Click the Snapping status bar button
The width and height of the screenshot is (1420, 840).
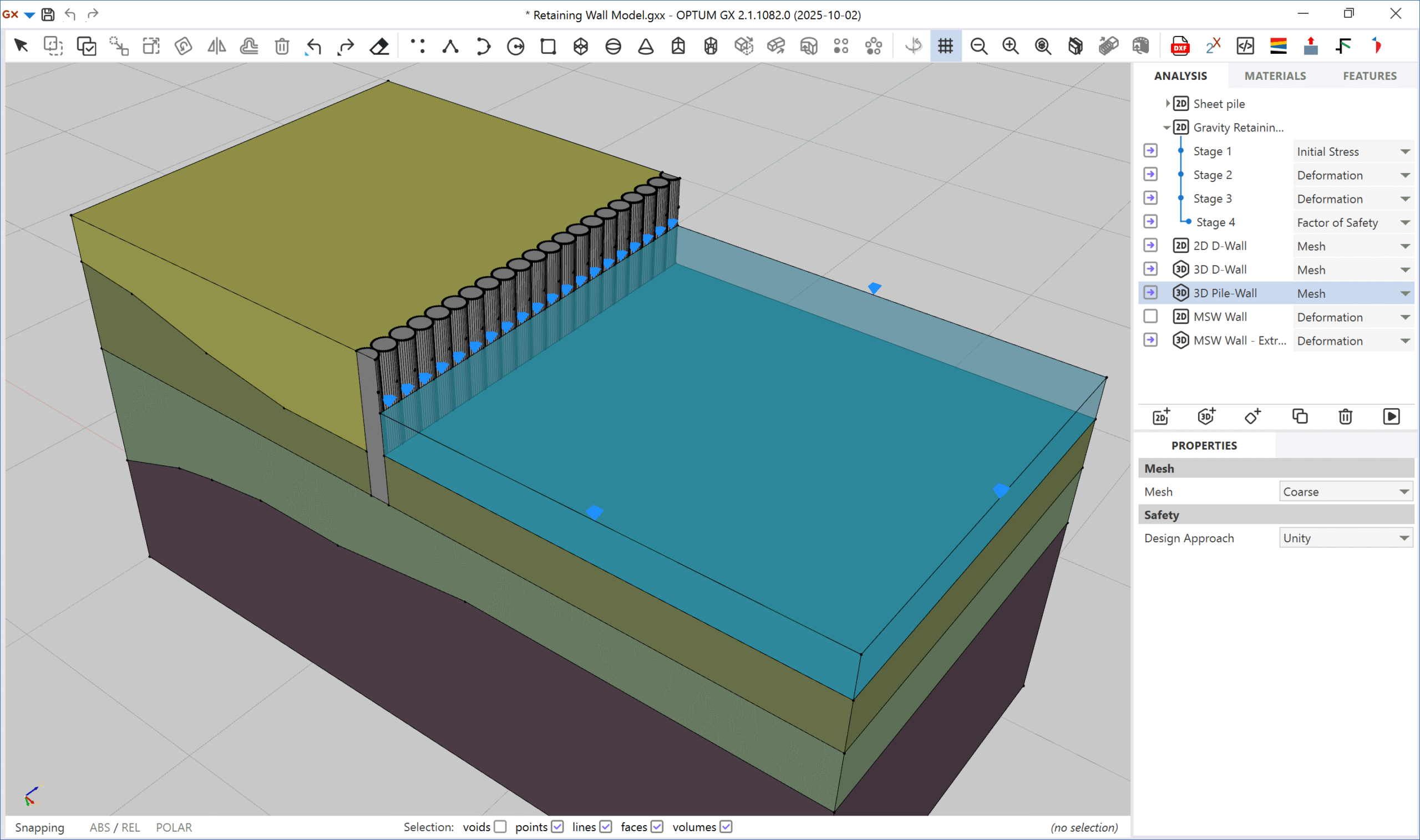[39, 828]
